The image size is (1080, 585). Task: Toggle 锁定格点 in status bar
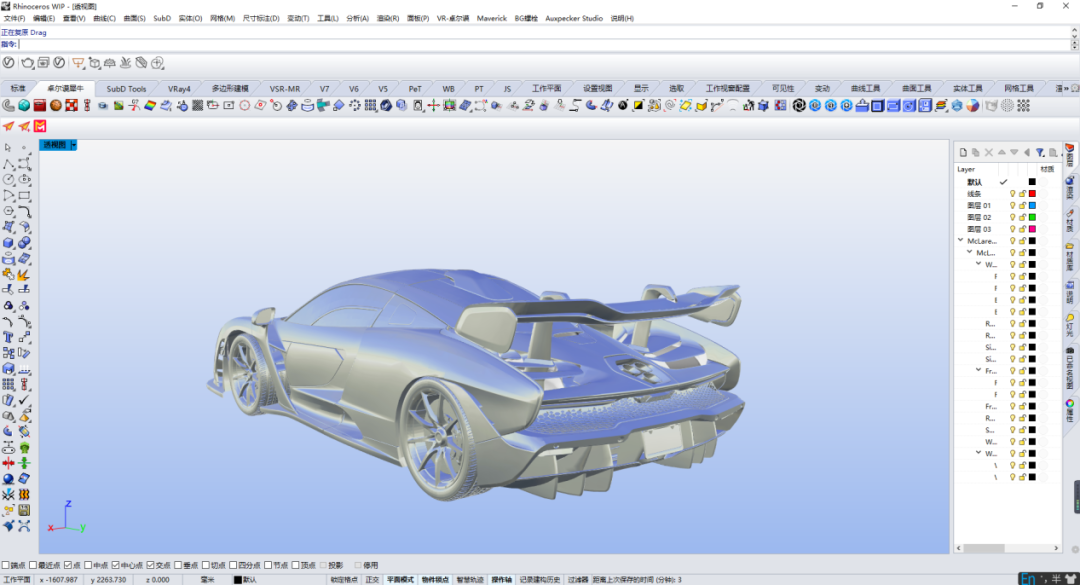pyautogui.click(x=344, y=579)
